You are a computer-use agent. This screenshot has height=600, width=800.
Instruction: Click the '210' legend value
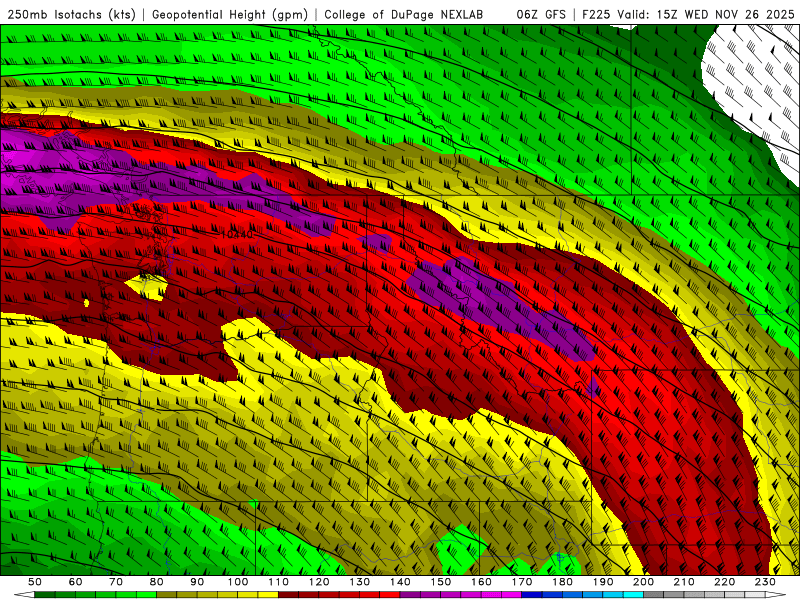684,582
